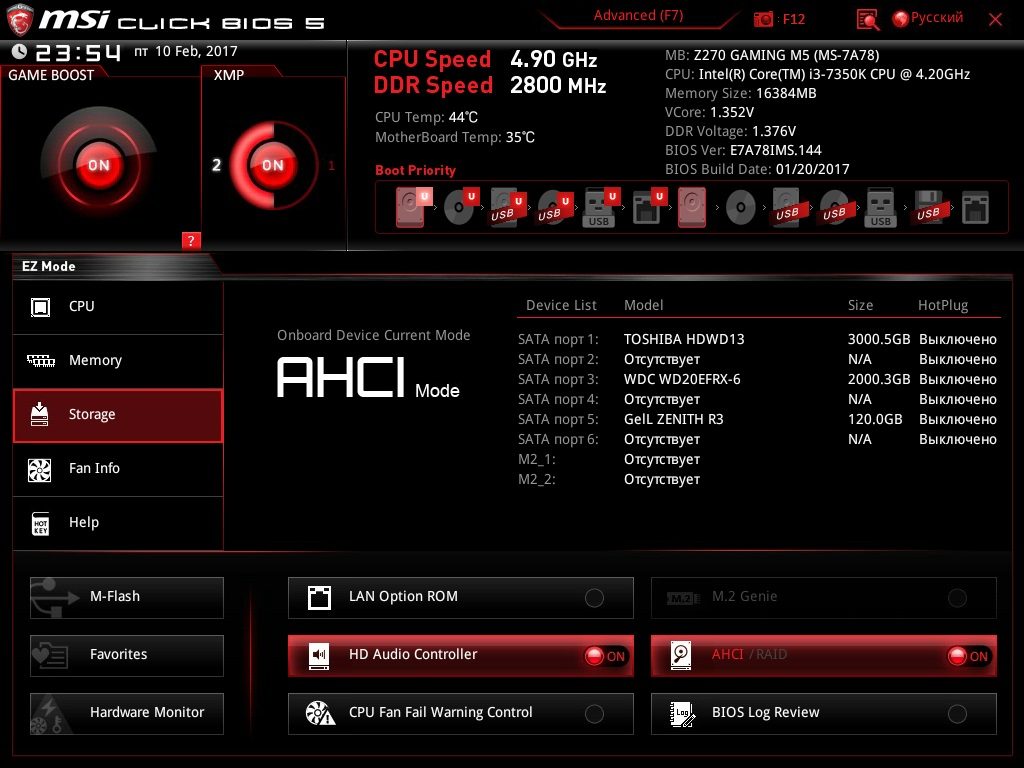Click the Boot Priority label
The image size is (1024, 768).
pyautogui.click(x=415, y=170)
